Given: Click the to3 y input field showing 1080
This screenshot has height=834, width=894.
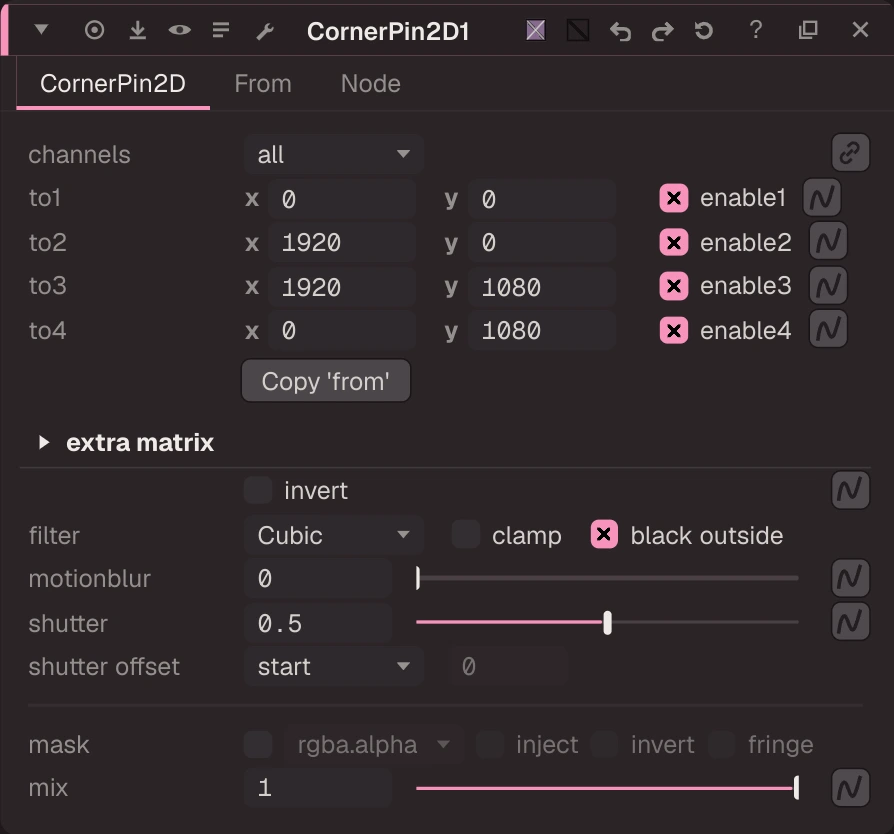Looking at the screenshot, I should 542,287.
